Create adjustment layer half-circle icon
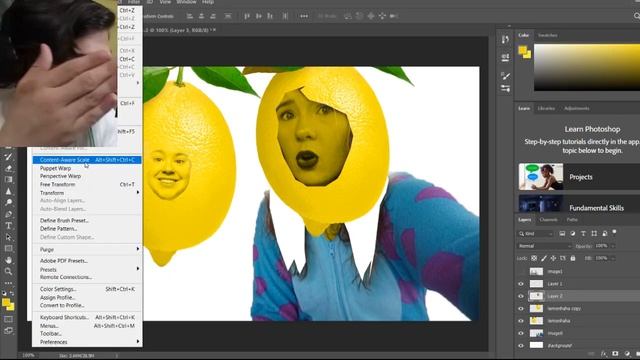 627,354
